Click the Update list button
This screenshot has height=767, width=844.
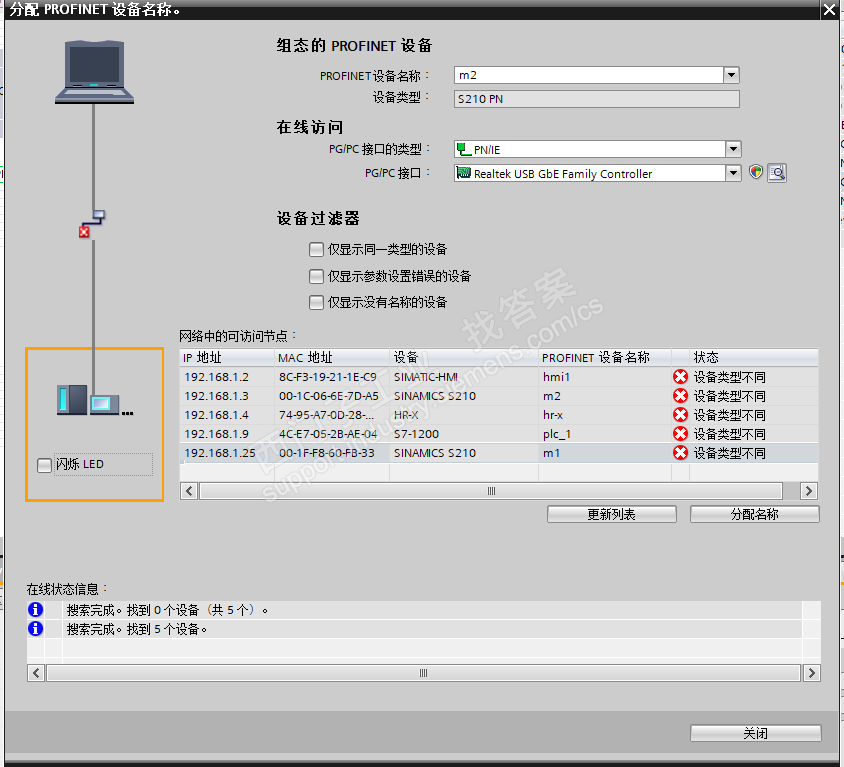click(611, 514)
